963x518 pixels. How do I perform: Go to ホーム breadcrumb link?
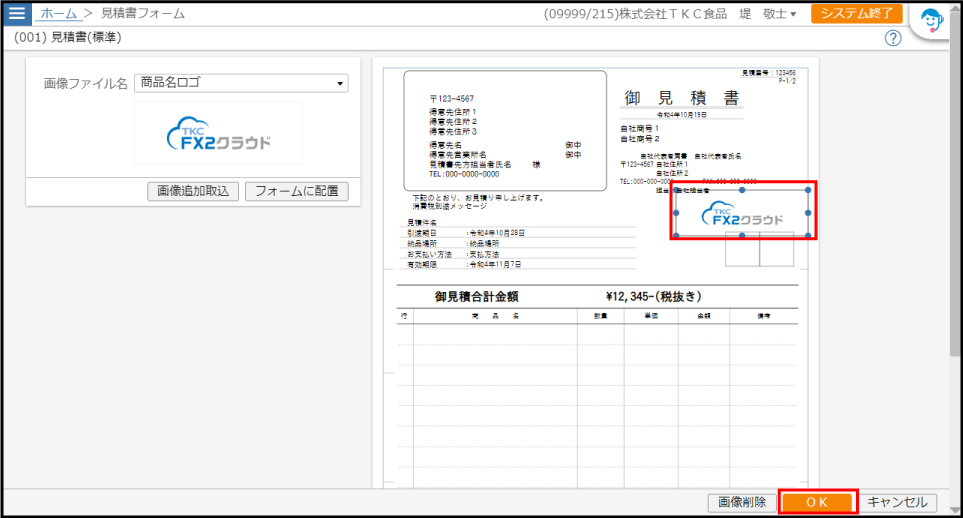58,14
